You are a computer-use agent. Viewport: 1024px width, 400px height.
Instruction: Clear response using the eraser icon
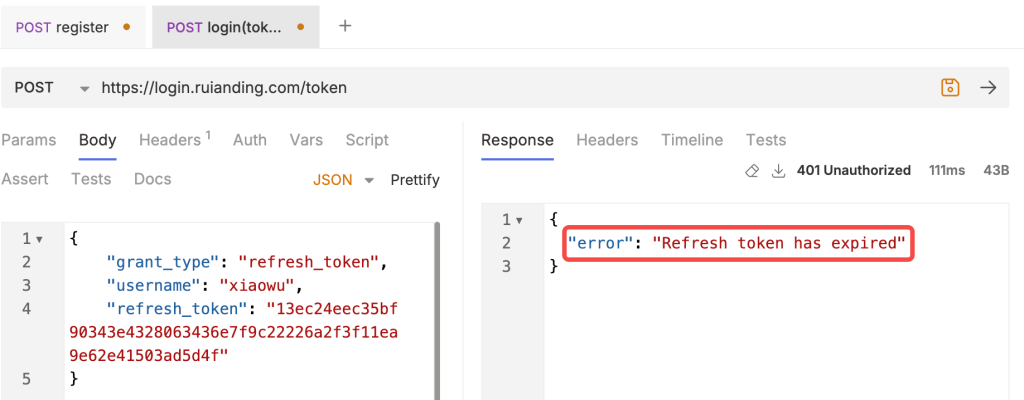pyautogui.click(x=752, y=171)
